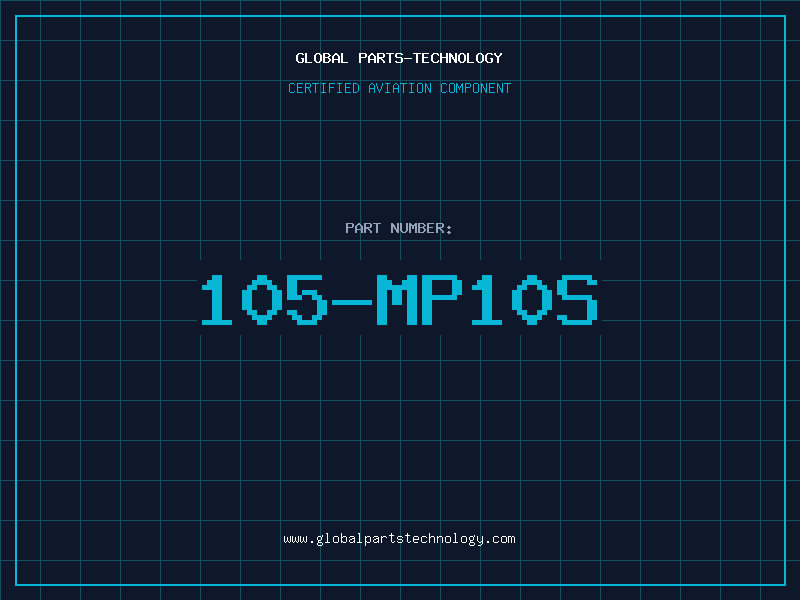Click the final S in the part number
The height and width of the screenshot is (600, 800).
(x=577, y=300)
